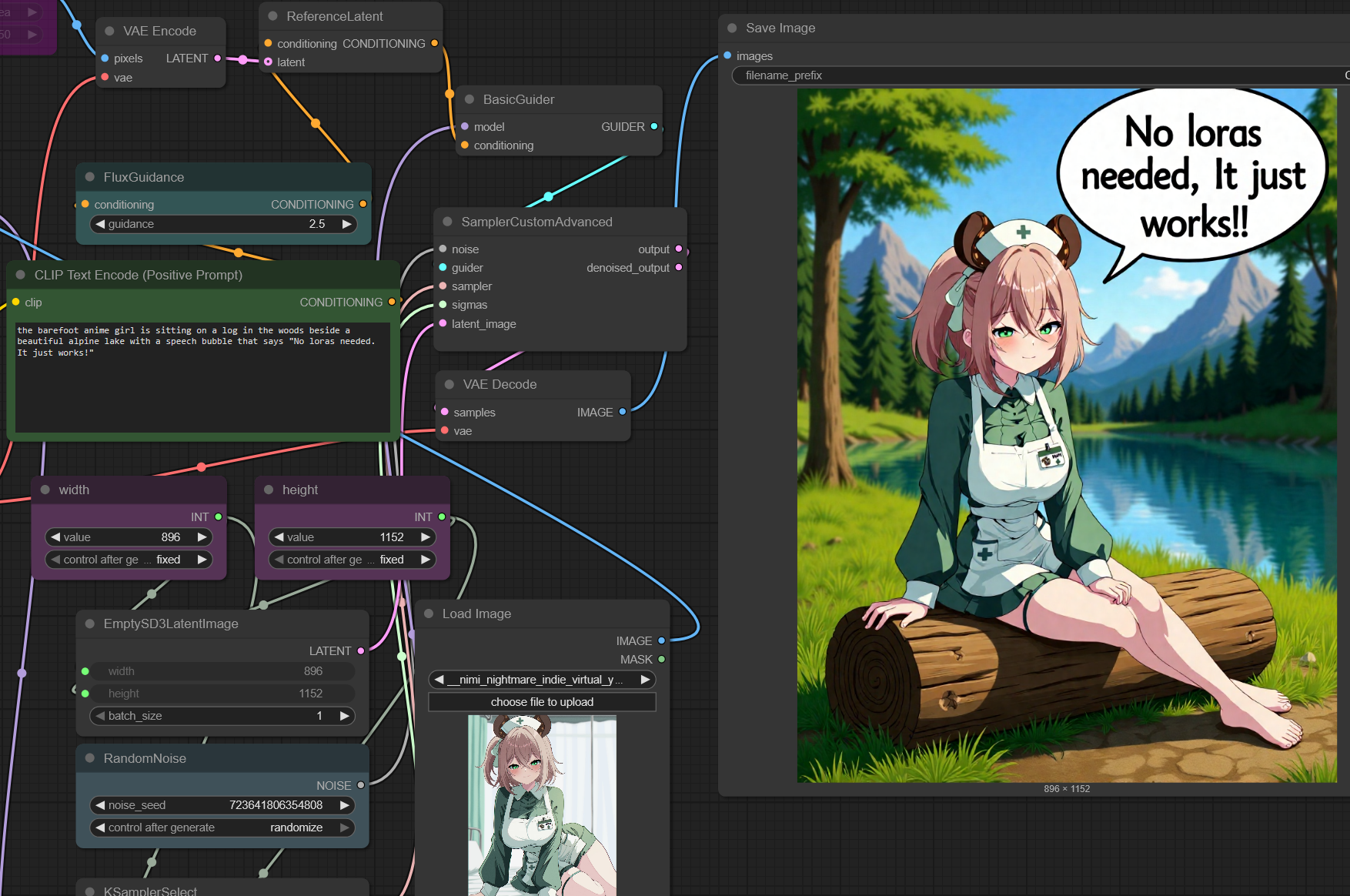Increase height node value with right arrow

click(x=425, y=537)
